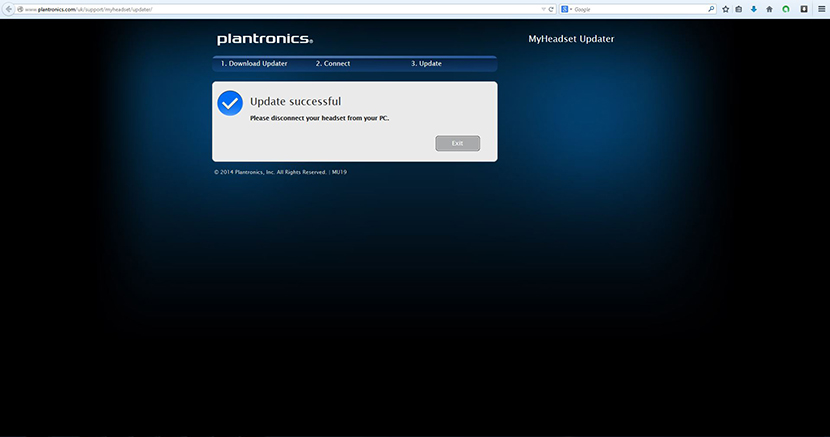Viewport: 830px width, 437px height.
Task: Open the browser hamburger menu
Action: (x=822, y=9)
